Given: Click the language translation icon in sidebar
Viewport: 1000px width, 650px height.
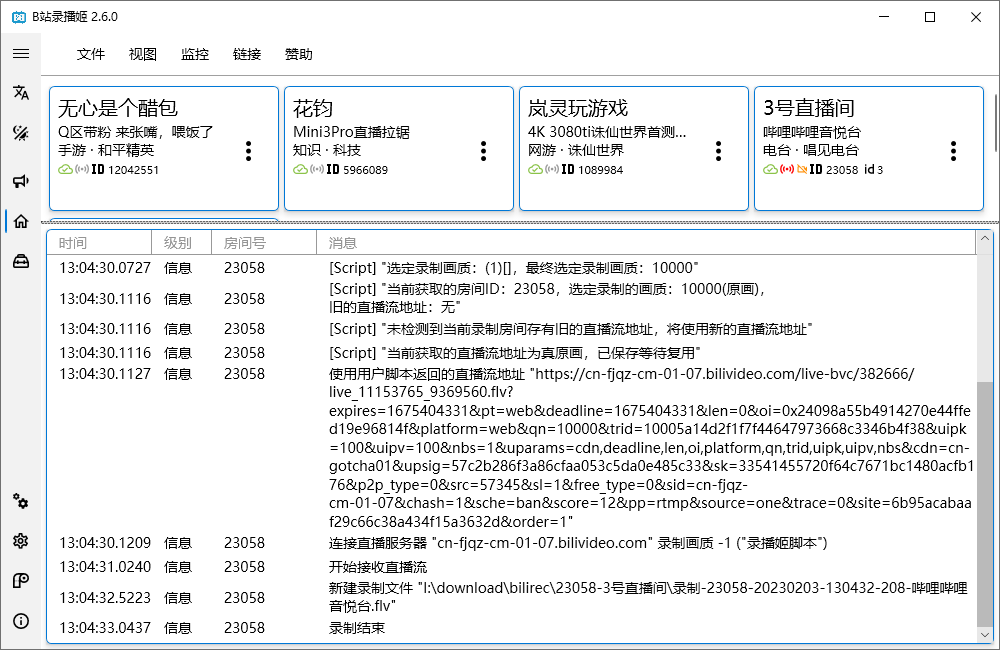Looking at the screenshot, I should pos(21,92).
